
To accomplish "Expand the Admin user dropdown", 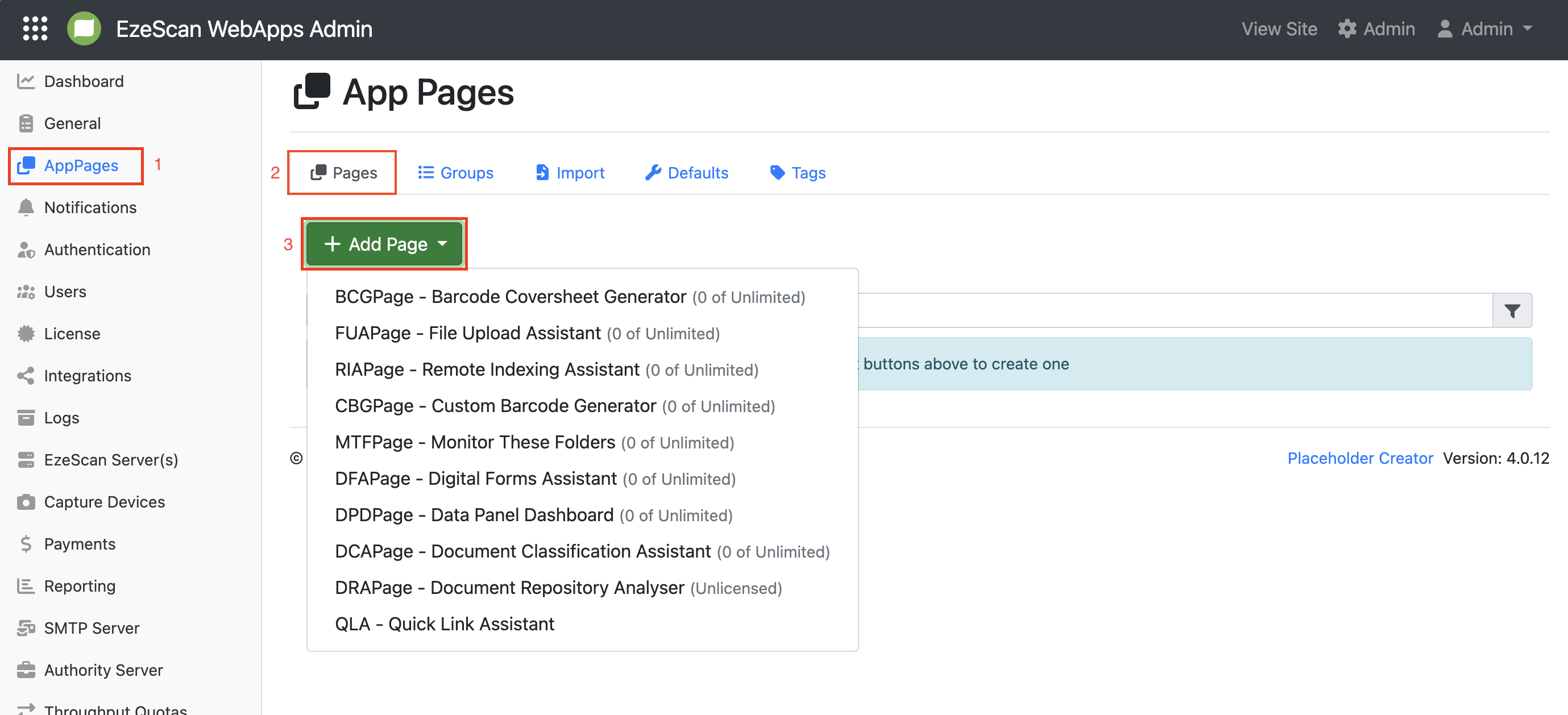I will pyautogui.click(x=1484, y=28).
